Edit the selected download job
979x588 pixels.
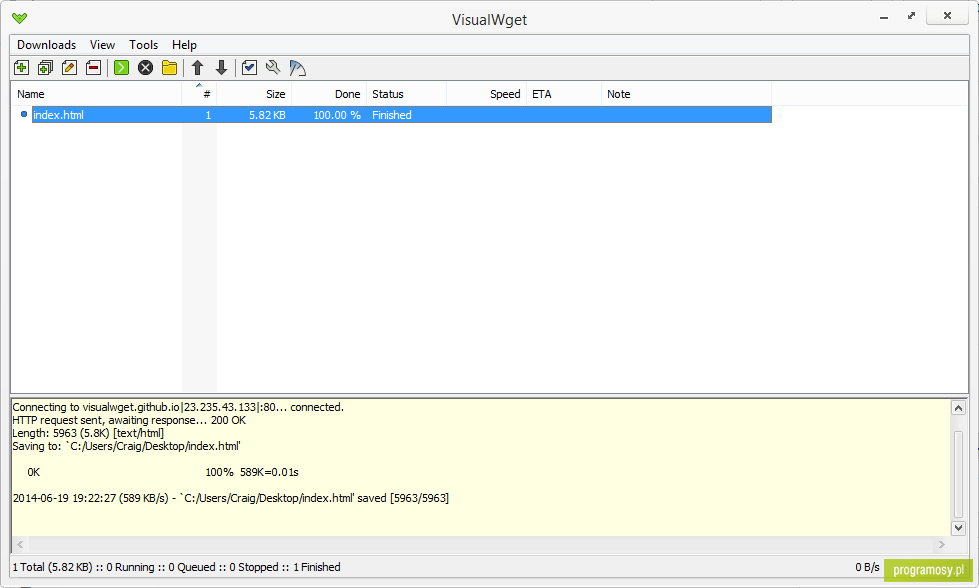click(69, 67)
